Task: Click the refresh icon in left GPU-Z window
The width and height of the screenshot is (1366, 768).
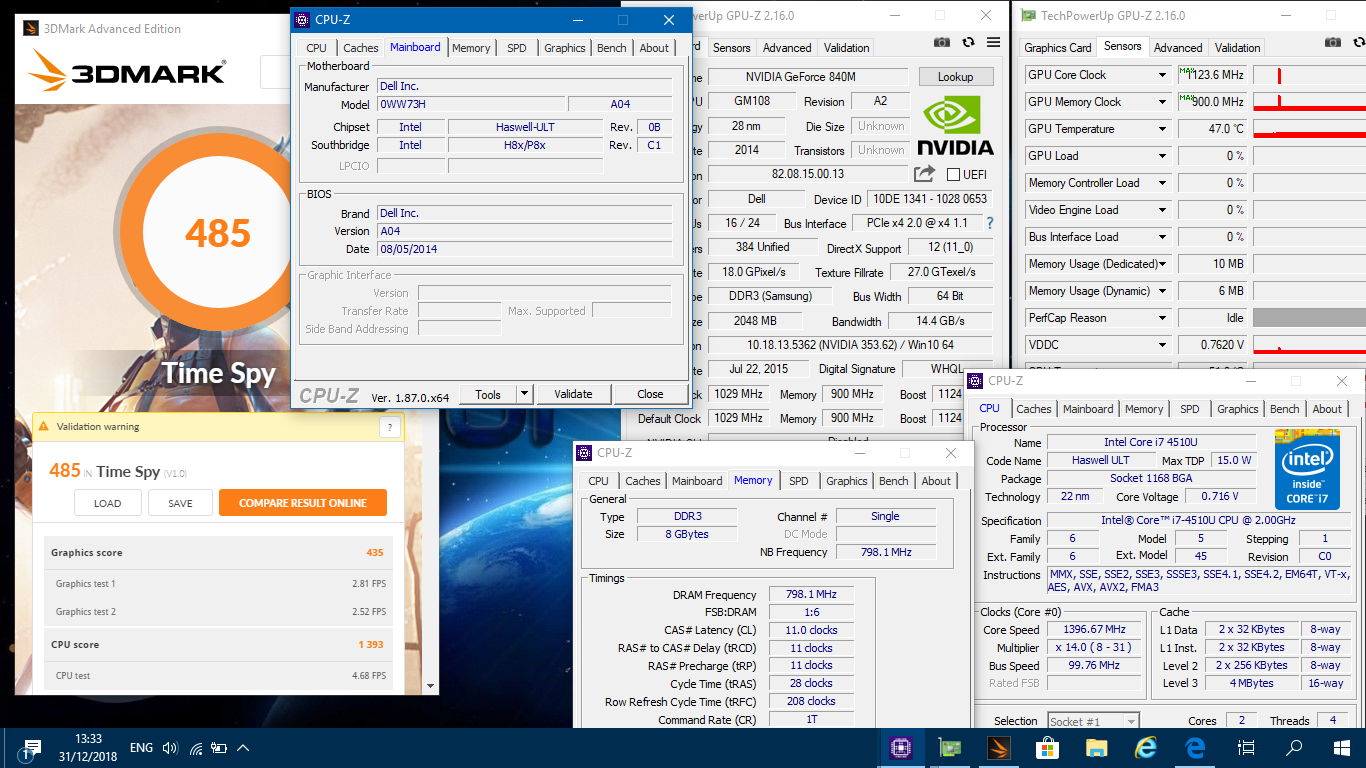Action: coord(968,42)
